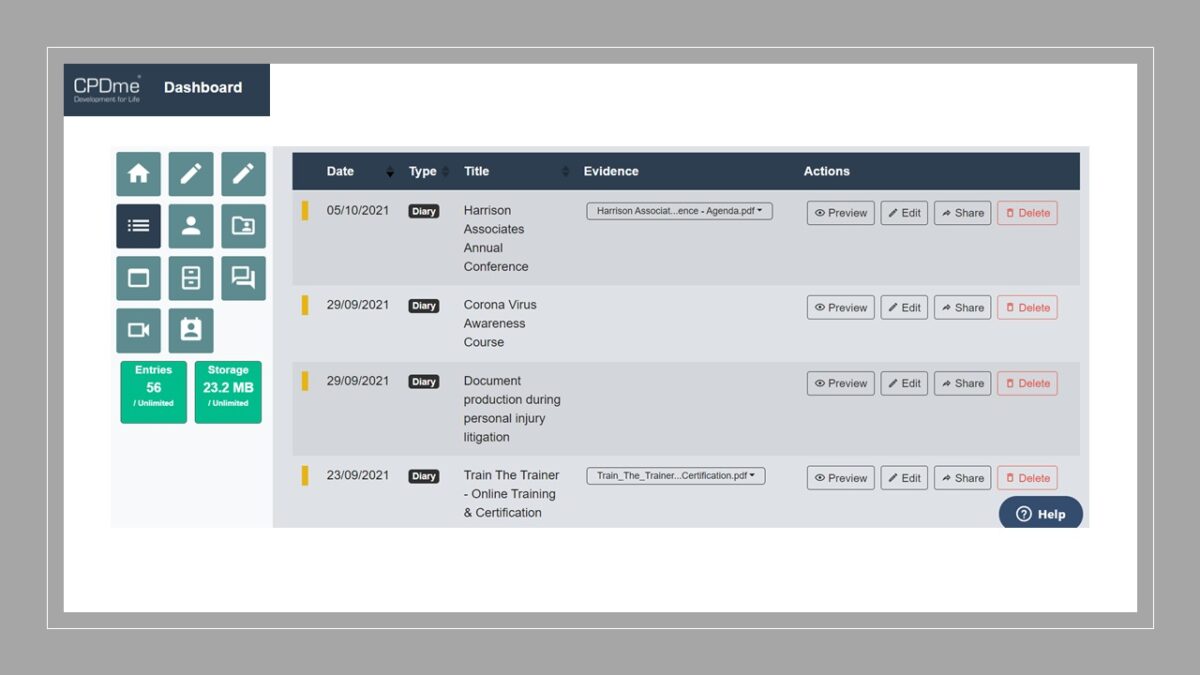Image resolution: width=1200 pixels, height=675 pixels.
Task: Open the archive cabinet icon
Action: (x=191, y=278)
